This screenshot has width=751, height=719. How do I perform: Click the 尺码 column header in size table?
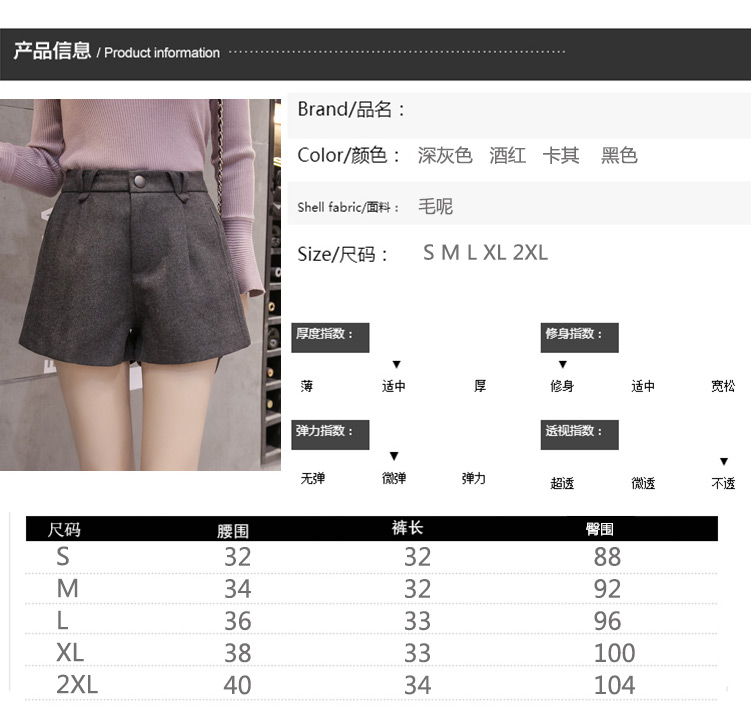pyautogui.click(x=64, y=529)
